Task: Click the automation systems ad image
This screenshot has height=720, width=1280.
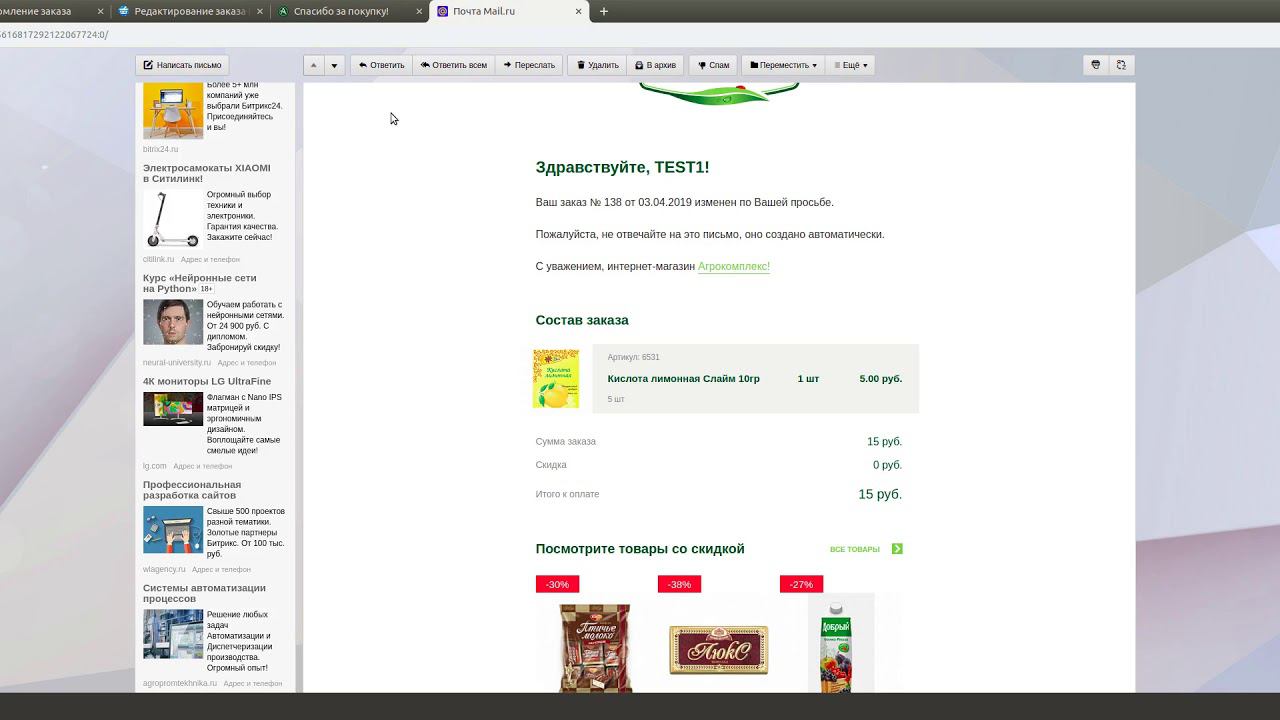Action: click(x=173, y=634)
